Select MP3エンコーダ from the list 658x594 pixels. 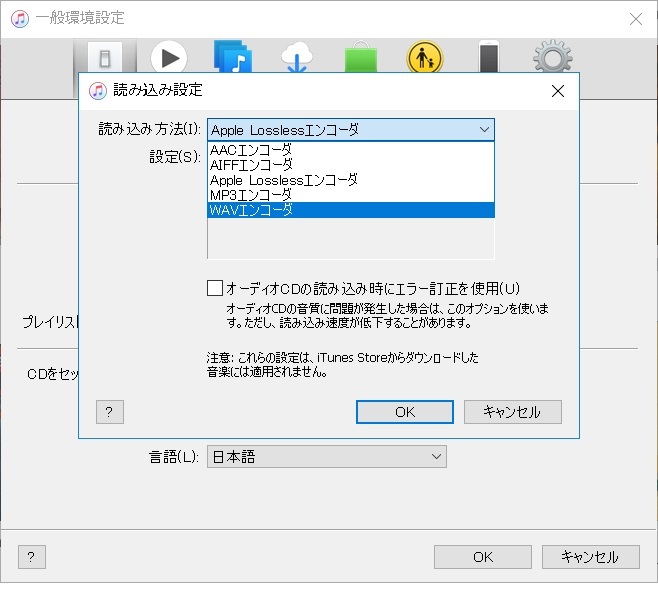(351, 195)
